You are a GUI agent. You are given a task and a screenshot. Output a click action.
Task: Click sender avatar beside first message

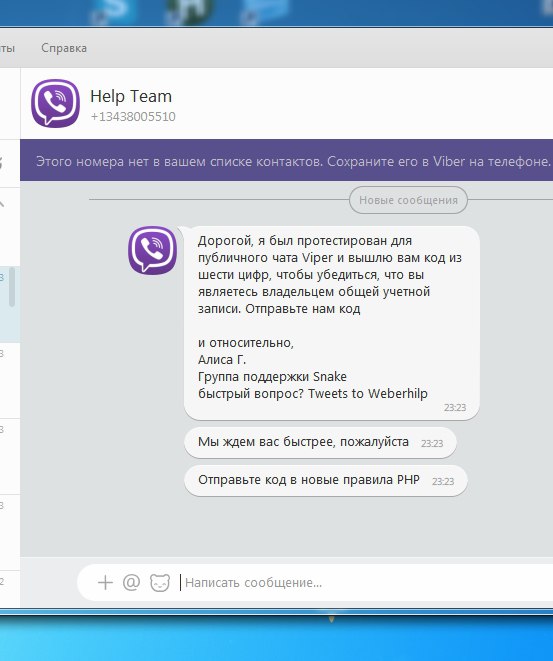click(x=152, y=250)
